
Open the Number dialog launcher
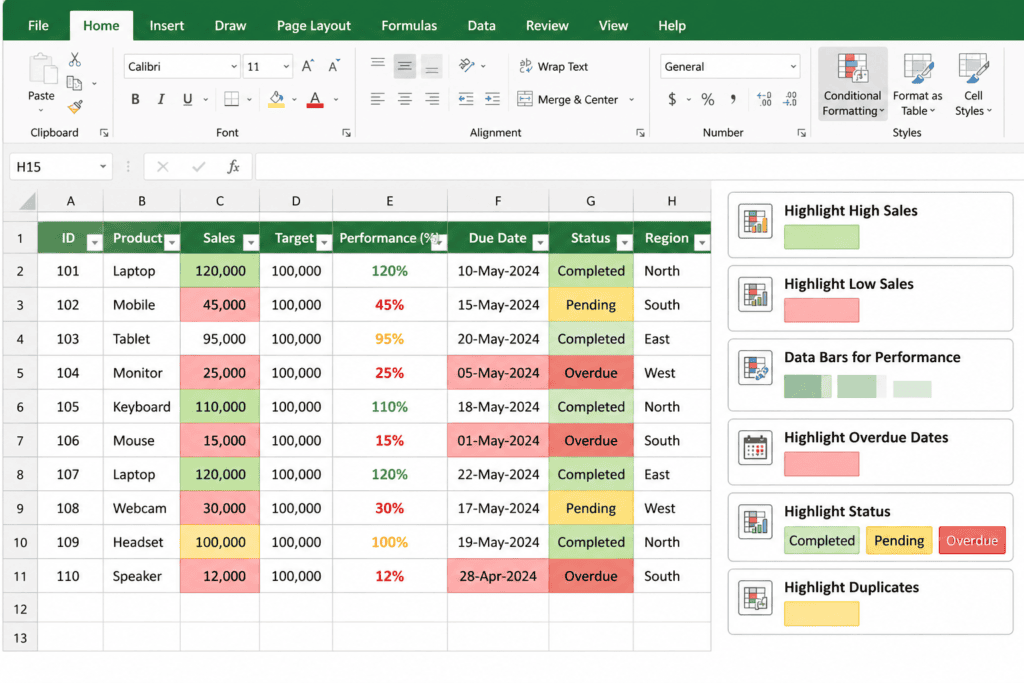coord(801,133)
